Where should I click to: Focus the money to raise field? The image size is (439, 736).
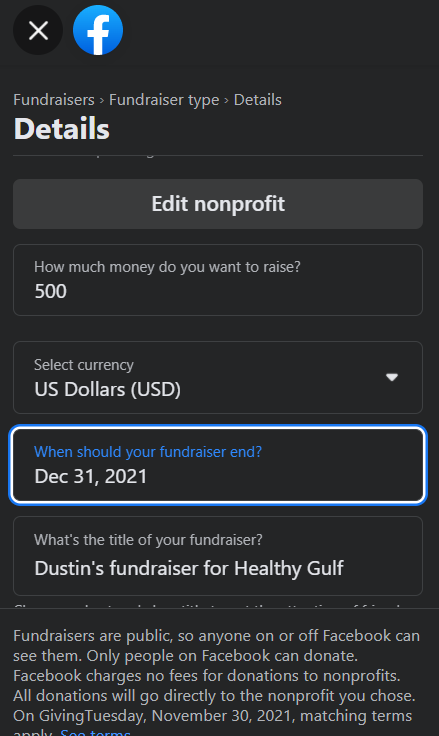tap(218, 280)
